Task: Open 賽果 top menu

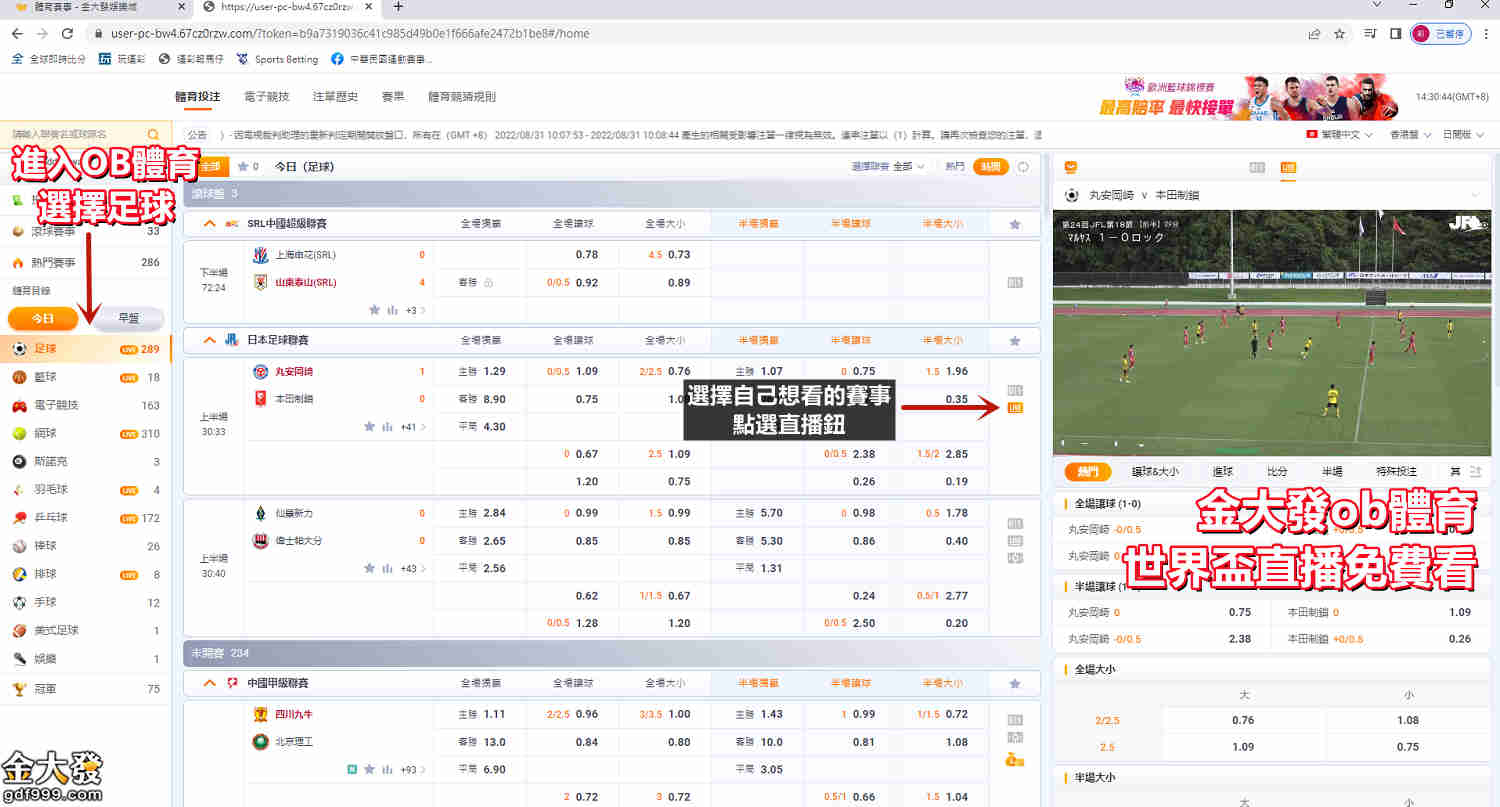Action: click(393, 97)
